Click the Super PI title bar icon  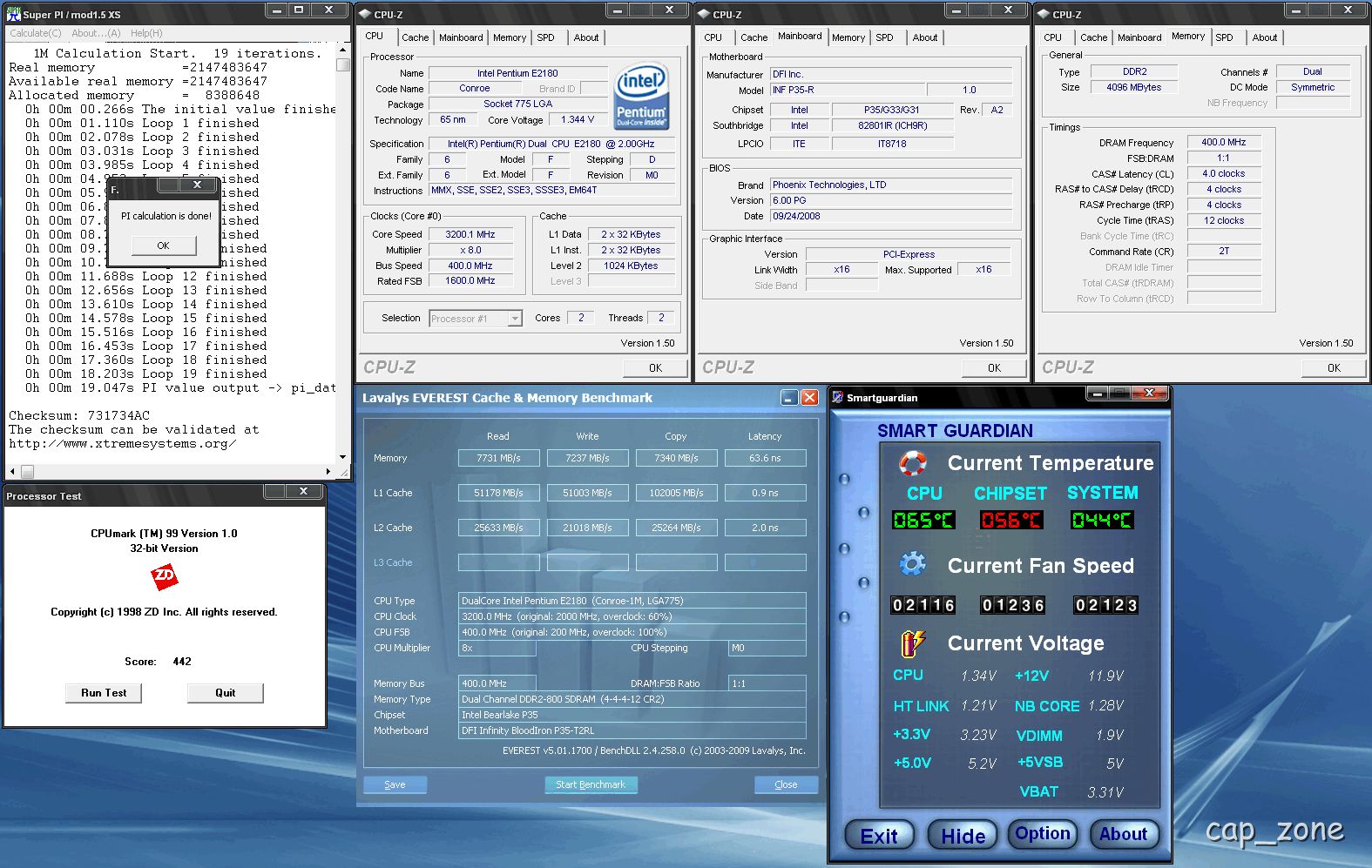(13, 14)
